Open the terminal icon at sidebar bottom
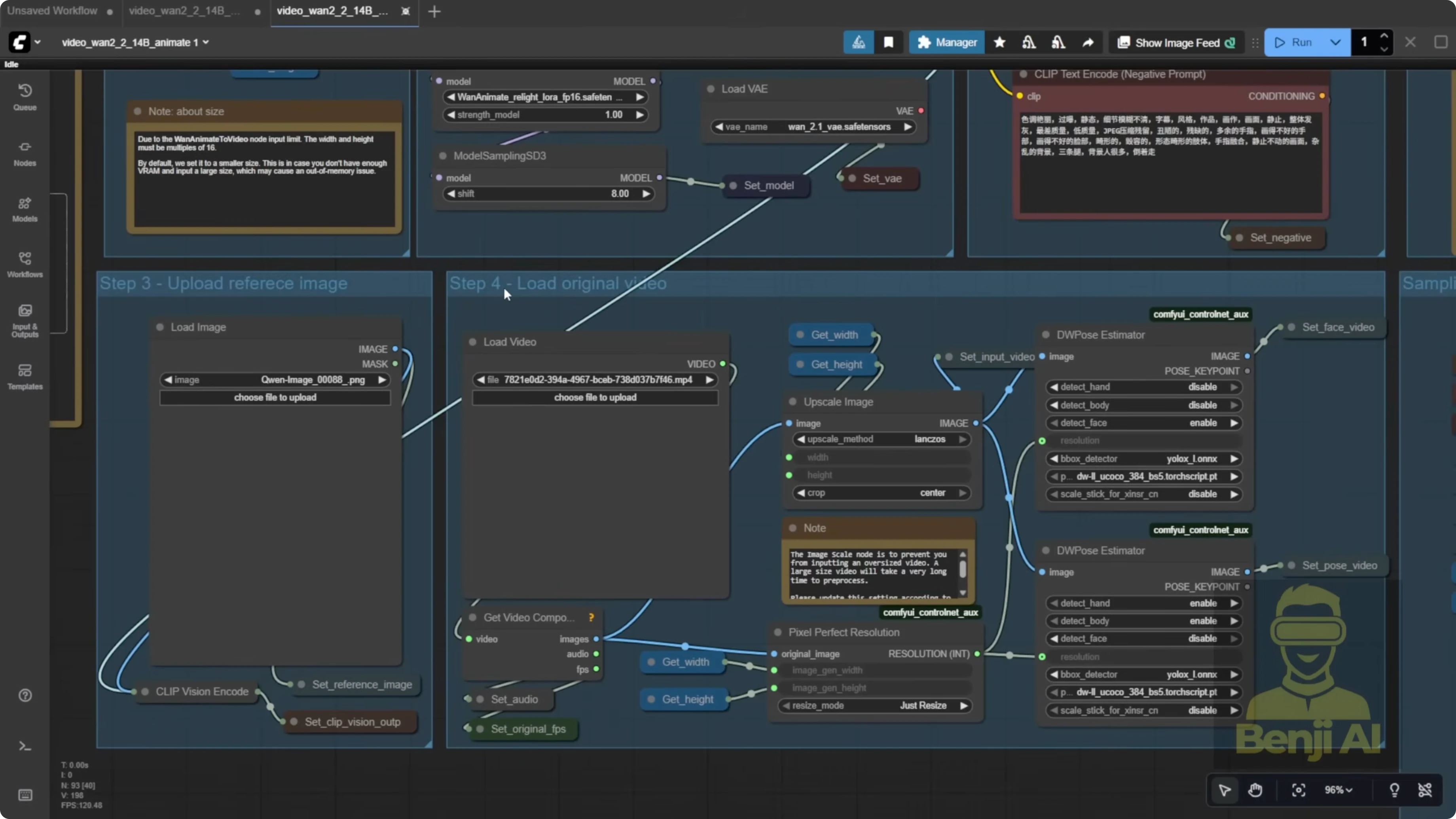The height and width of the screenshot is (819, 1456). point(25,746)
